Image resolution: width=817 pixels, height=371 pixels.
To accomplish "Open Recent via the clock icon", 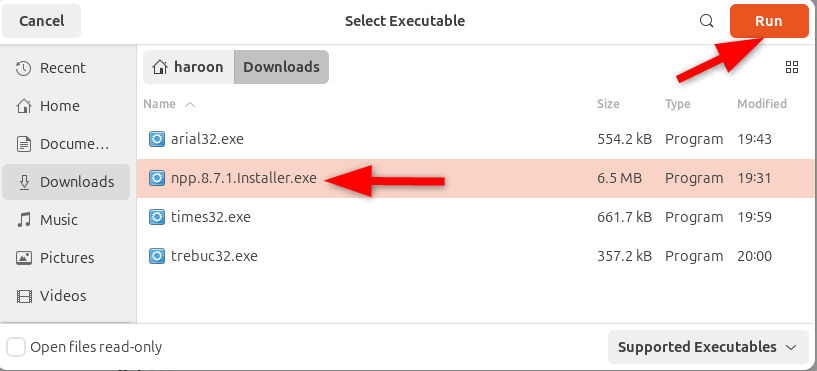I will [23, 68].
